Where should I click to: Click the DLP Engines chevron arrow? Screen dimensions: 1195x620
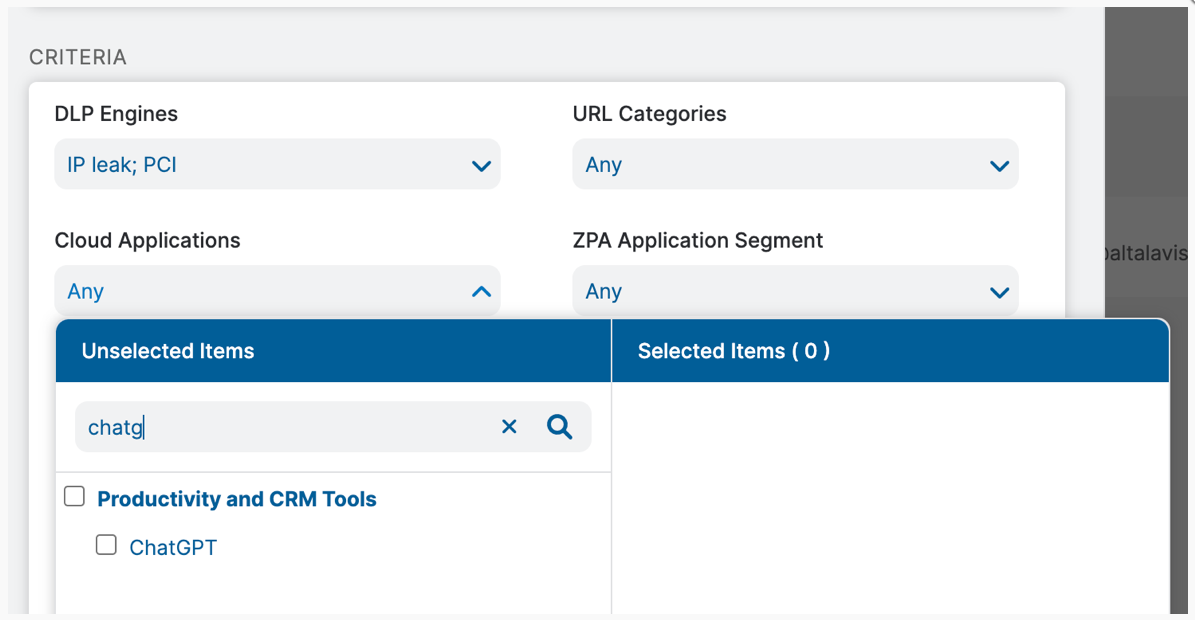click(x=481, y=166)
